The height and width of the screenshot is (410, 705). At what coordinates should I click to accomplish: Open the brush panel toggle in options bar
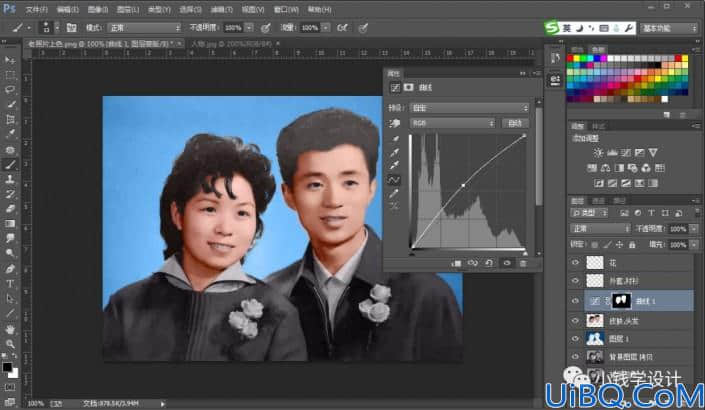71,28
